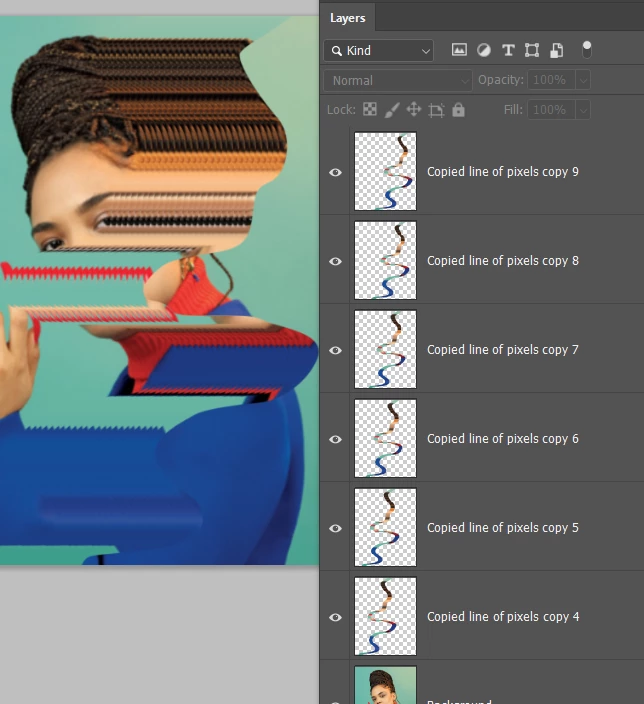Select layer name 'Copied line of pixels copy 9'
The height and width of the screenshot is (704, 644).
503,172
